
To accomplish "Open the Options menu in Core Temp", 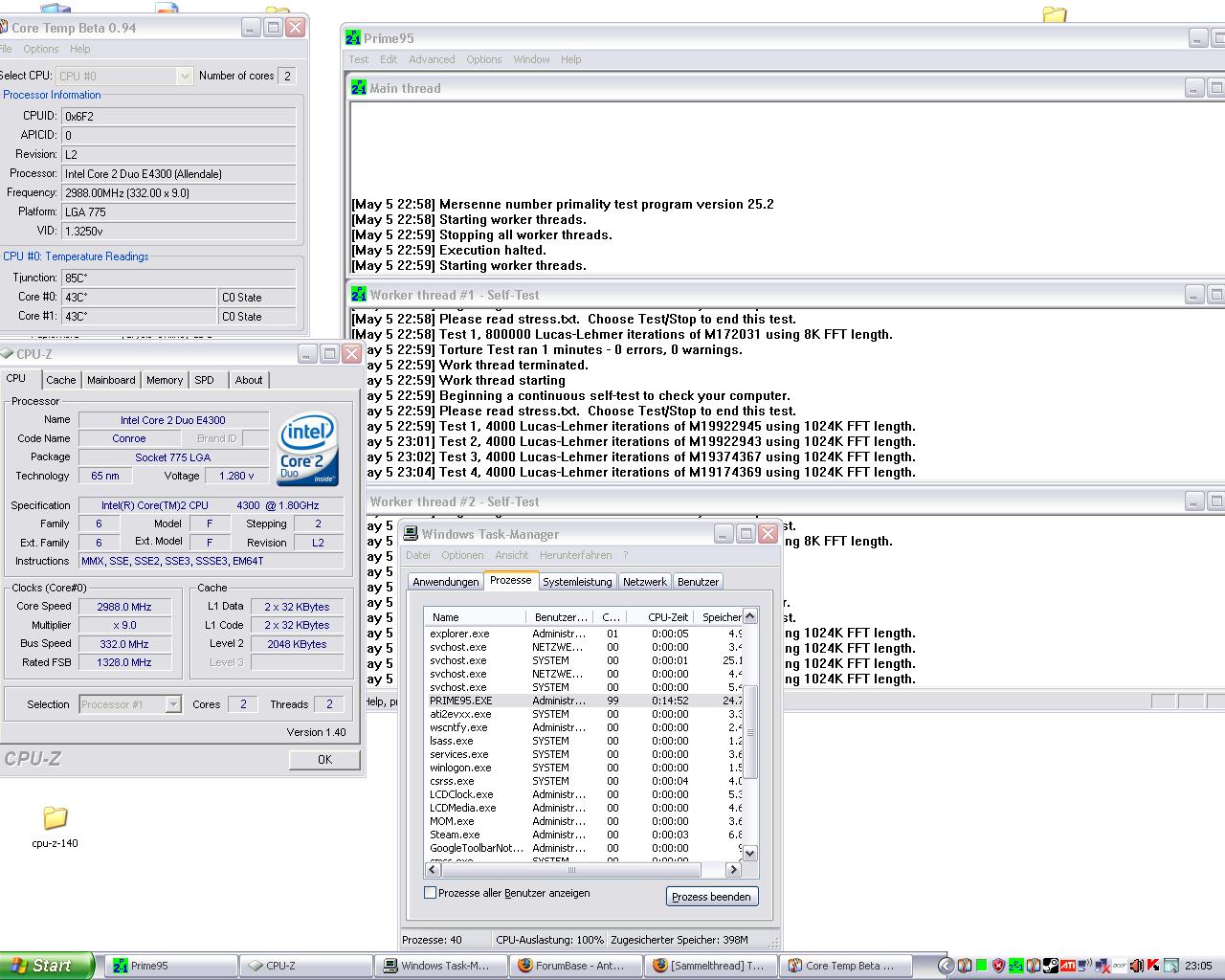I will pos(41,49).
